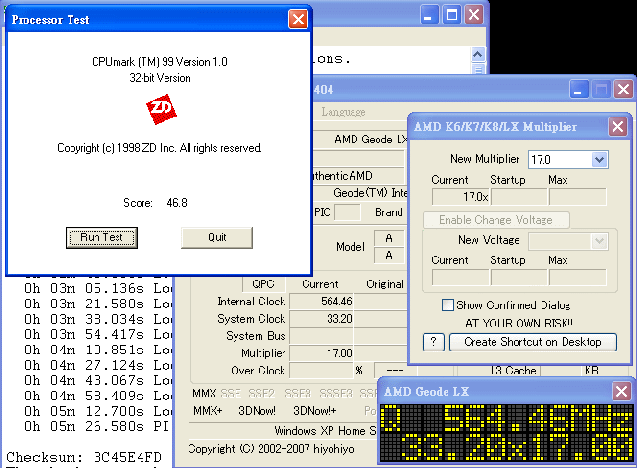The height and width of the screenshot is (468, 637).
Task: Close the AMD K6/K7/K8/LX Multiplier window
Action: (618, 127)
